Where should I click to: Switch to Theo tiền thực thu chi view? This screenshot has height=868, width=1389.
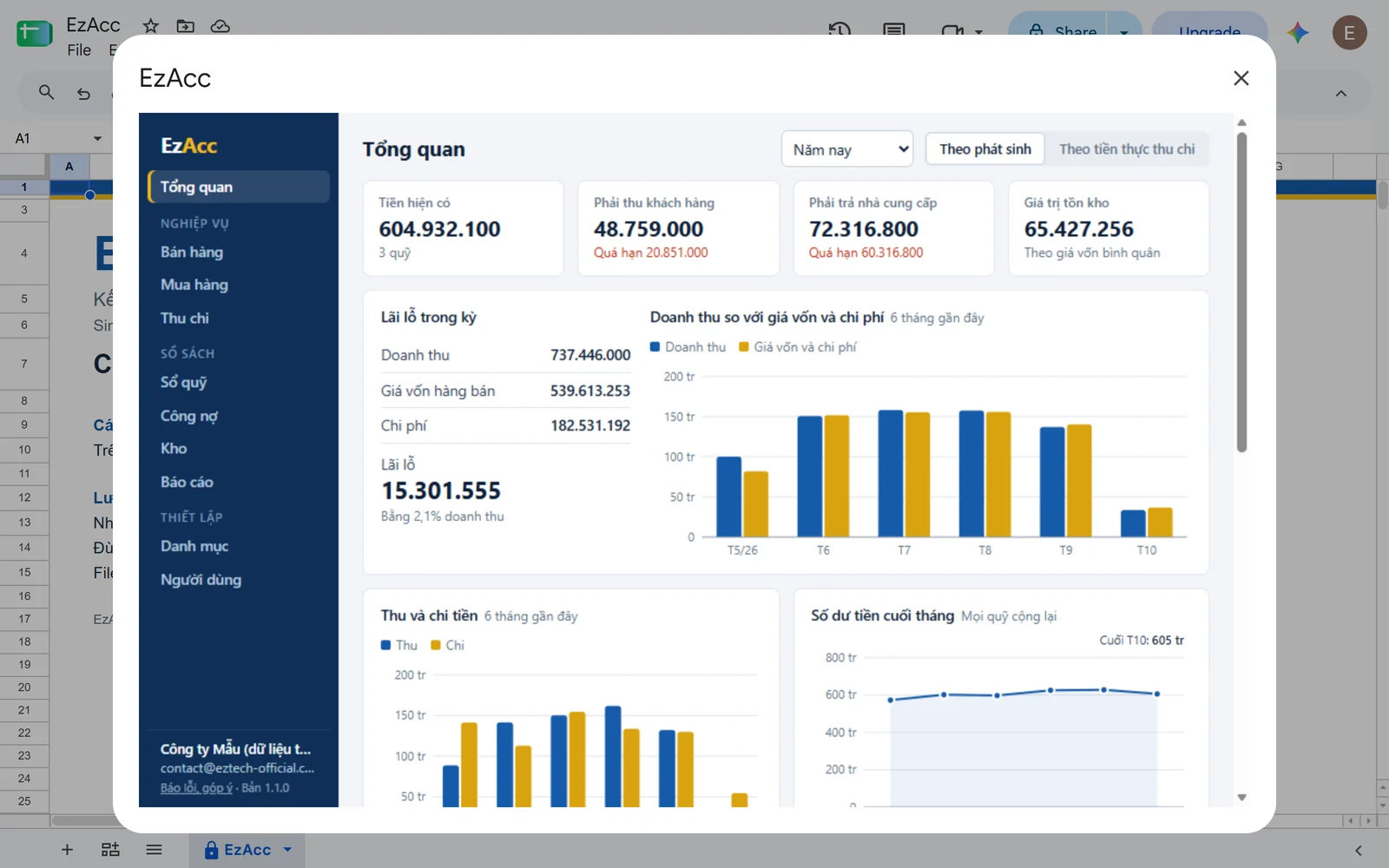pos(1127,149)
